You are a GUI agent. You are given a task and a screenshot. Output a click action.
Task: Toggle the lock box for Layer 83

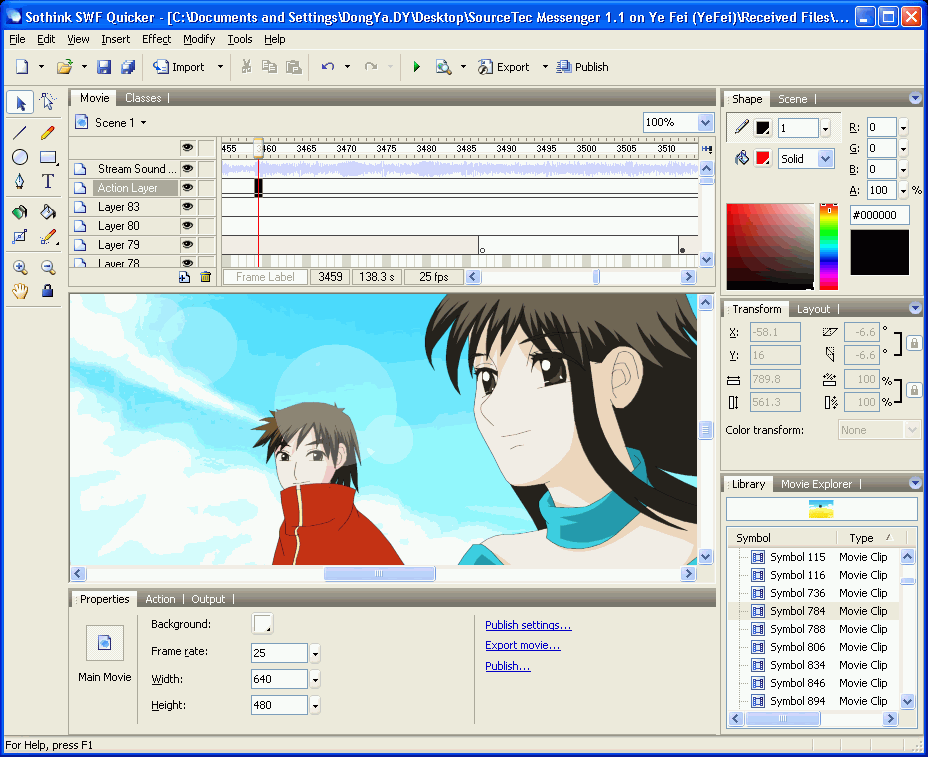point(206,207)
